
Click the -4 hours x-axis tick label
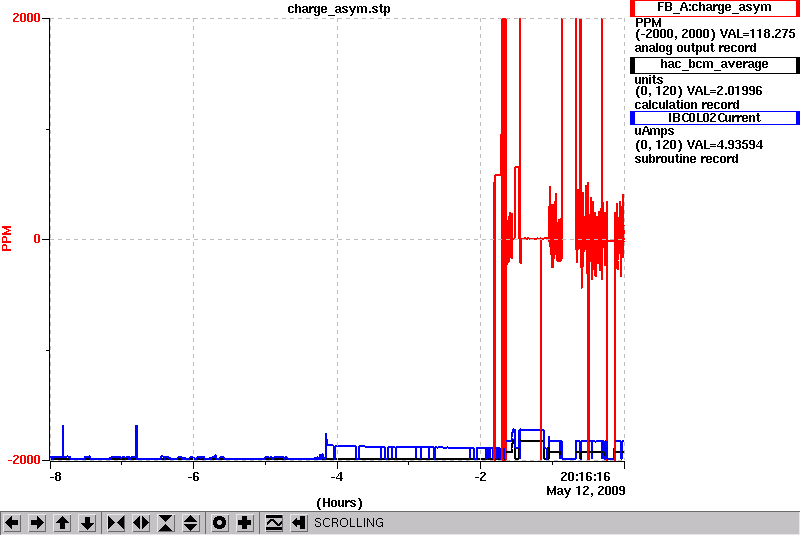coord(336,477)
